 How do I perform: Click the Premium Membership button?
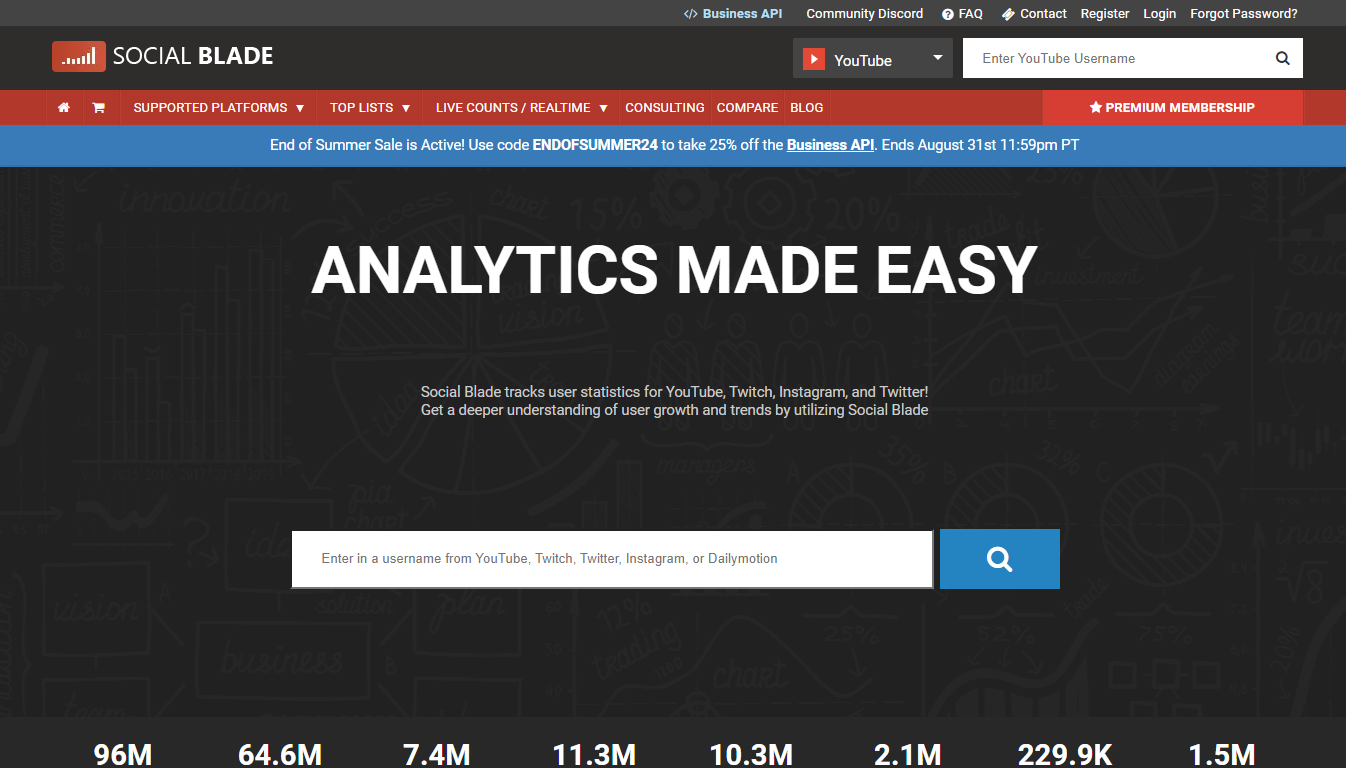pos(1172,108)
